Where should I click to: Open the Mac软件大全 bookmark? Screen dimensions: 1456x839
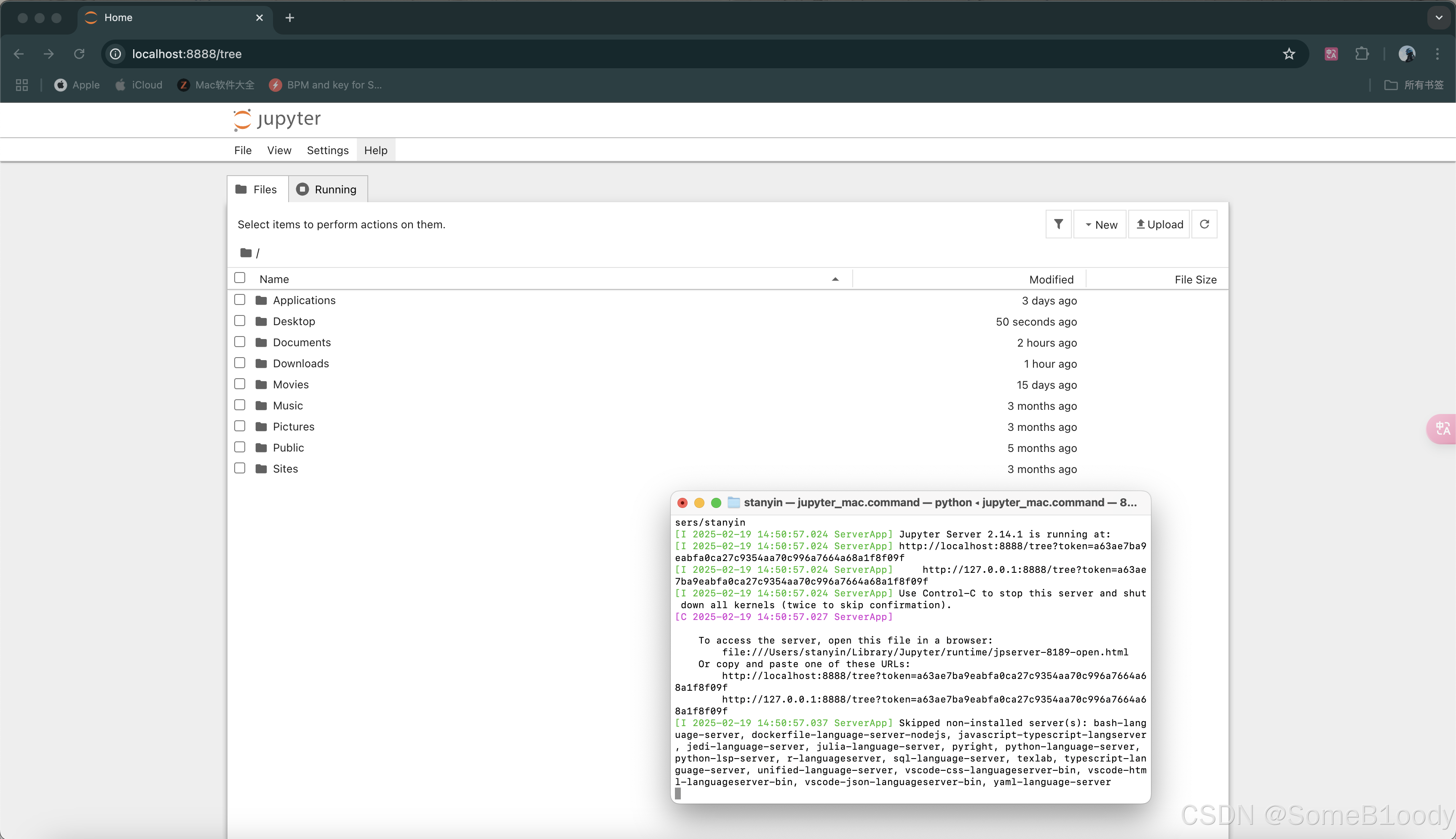[x=216, y=85]
